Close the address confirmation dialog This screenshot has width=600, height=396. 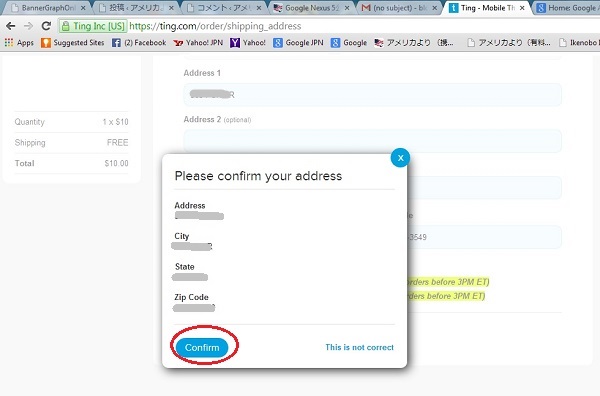(400, 158)
